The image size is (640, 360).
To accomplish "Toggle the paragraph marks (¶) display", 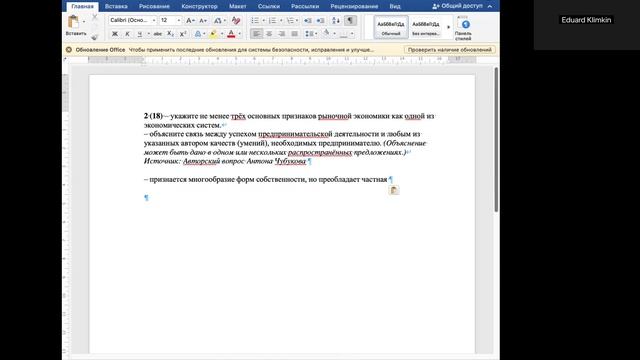I will (350, 20).
